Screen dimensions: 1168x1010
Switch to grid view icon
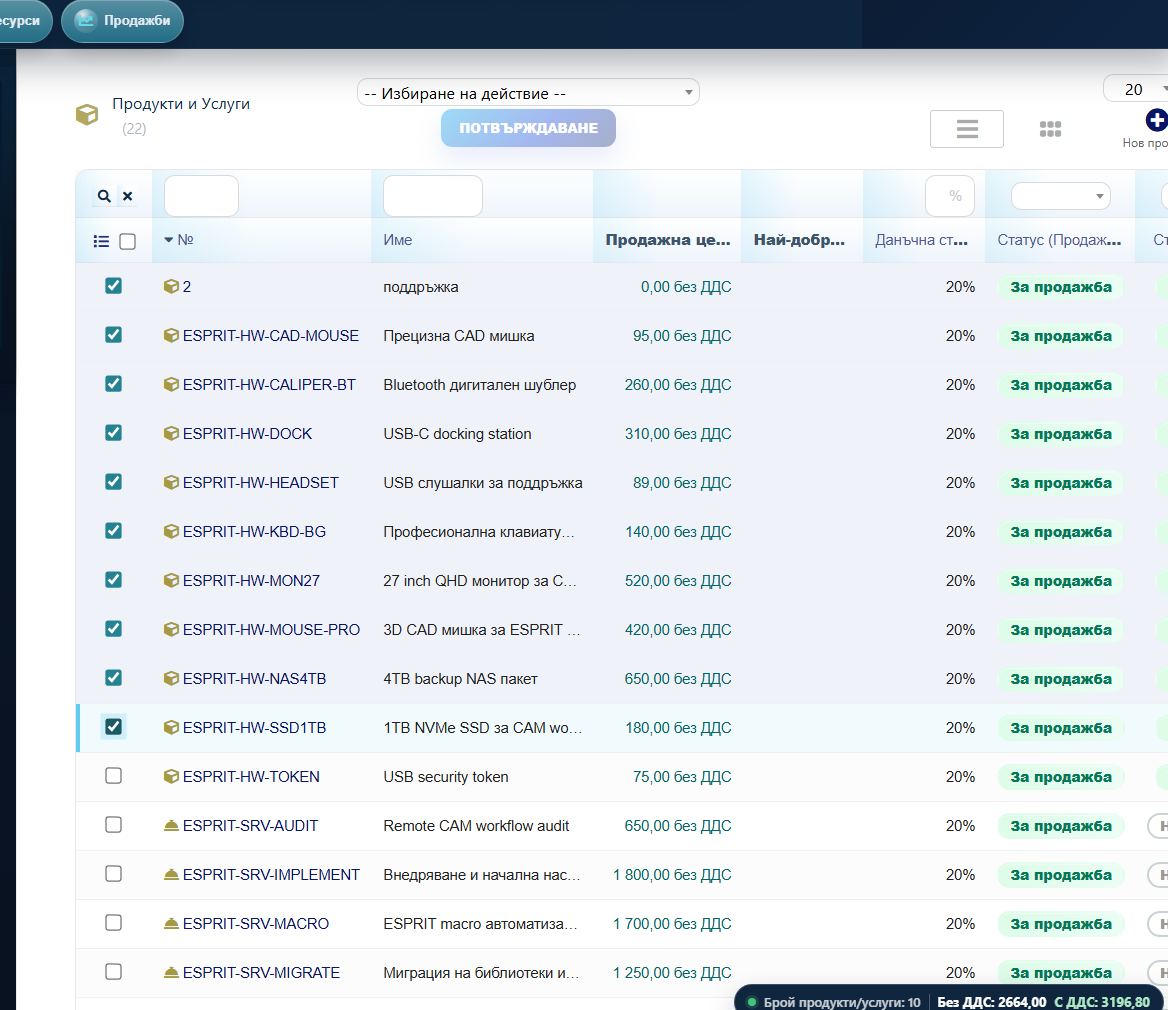1050,129
